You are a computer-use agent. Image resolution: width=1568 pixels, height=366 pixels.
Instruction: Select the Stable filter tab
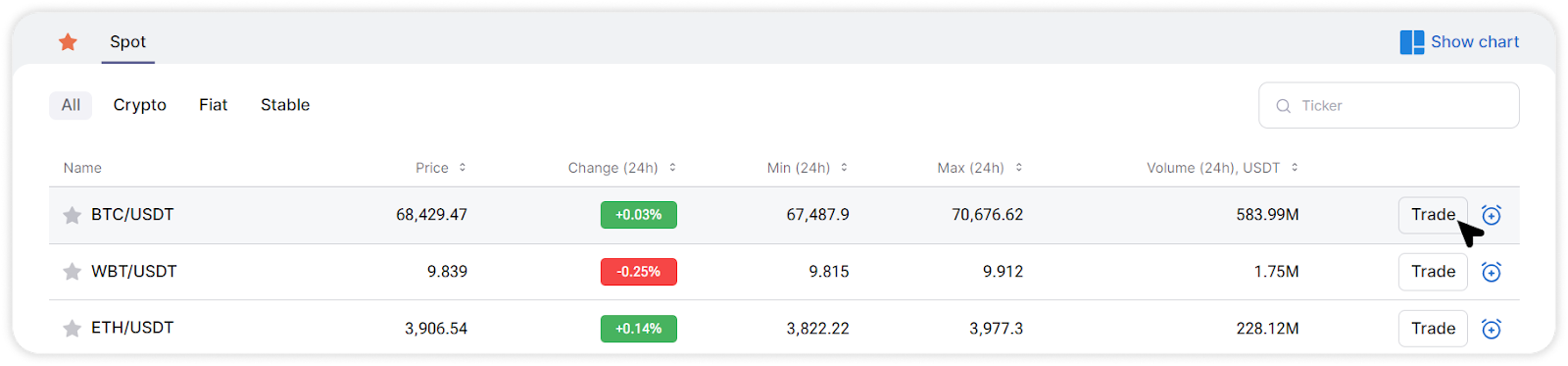285,105
